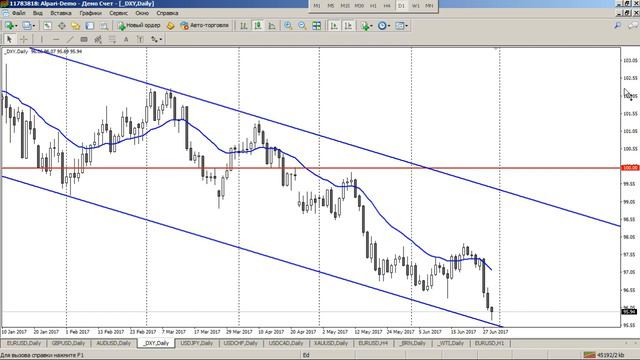The height and width of the screenshot is (360, 640).
Task: Tile chart windows icon
Action: [x=316, y=26]
